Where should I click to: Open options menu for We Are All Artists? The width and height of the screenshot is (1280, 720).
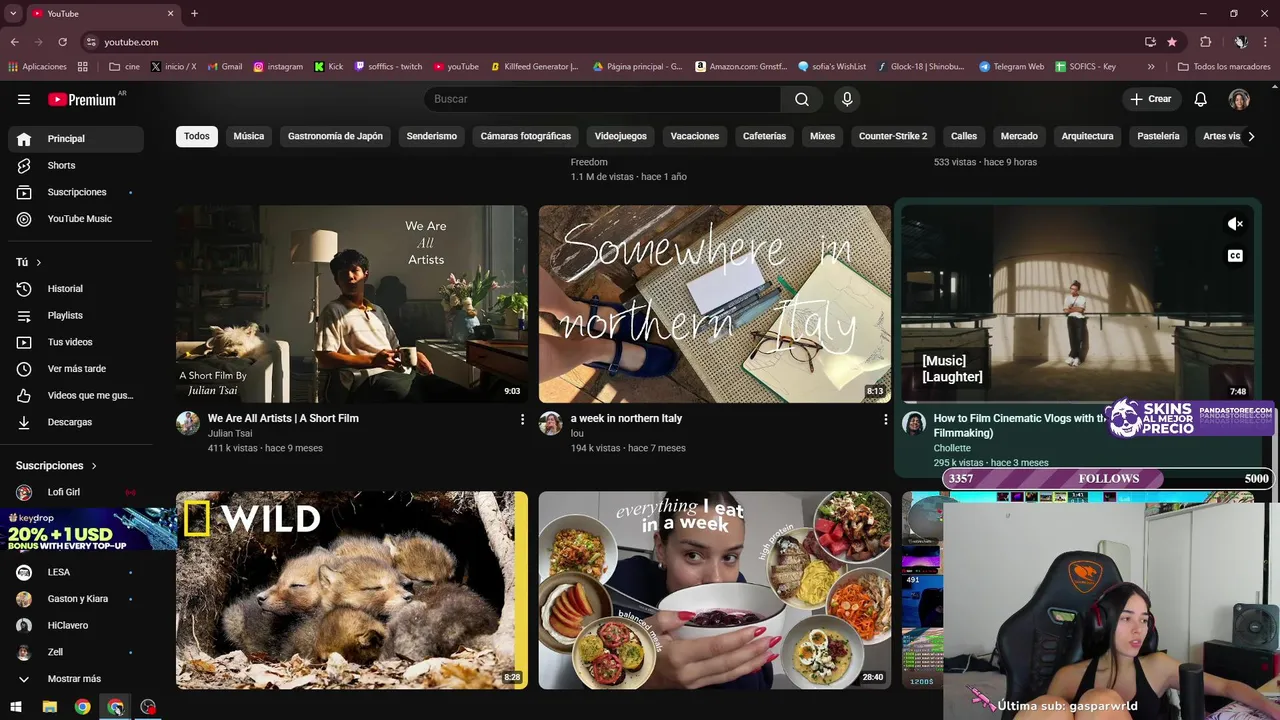(x=522, y=420)
